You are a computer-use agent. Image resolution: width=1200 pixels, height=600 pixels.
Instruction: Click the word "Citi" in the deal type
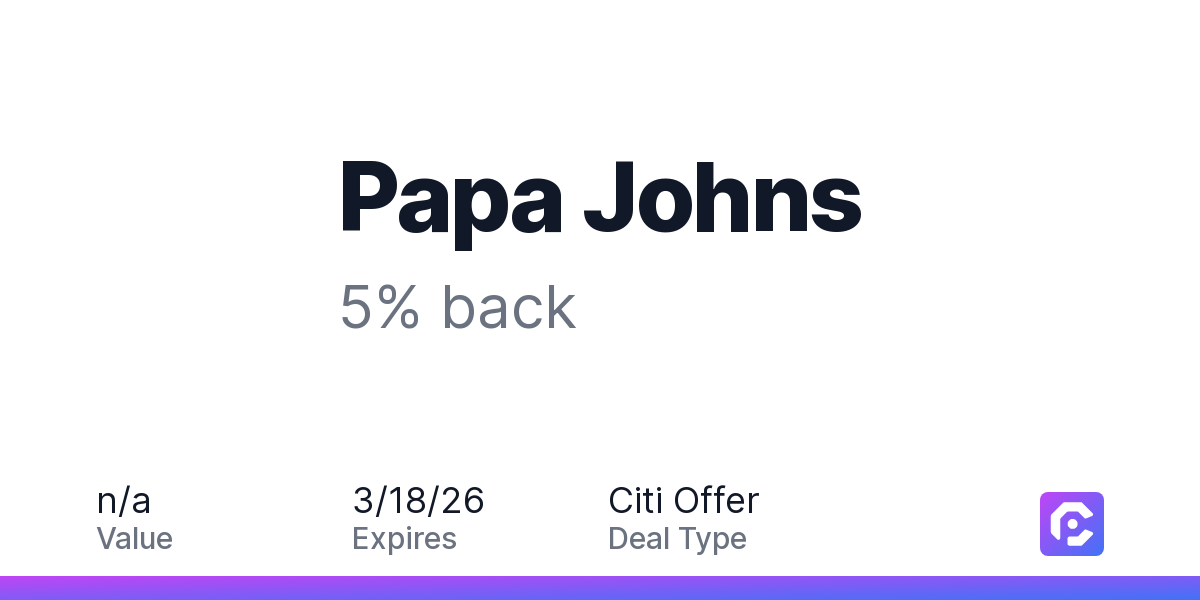point(637,500)
